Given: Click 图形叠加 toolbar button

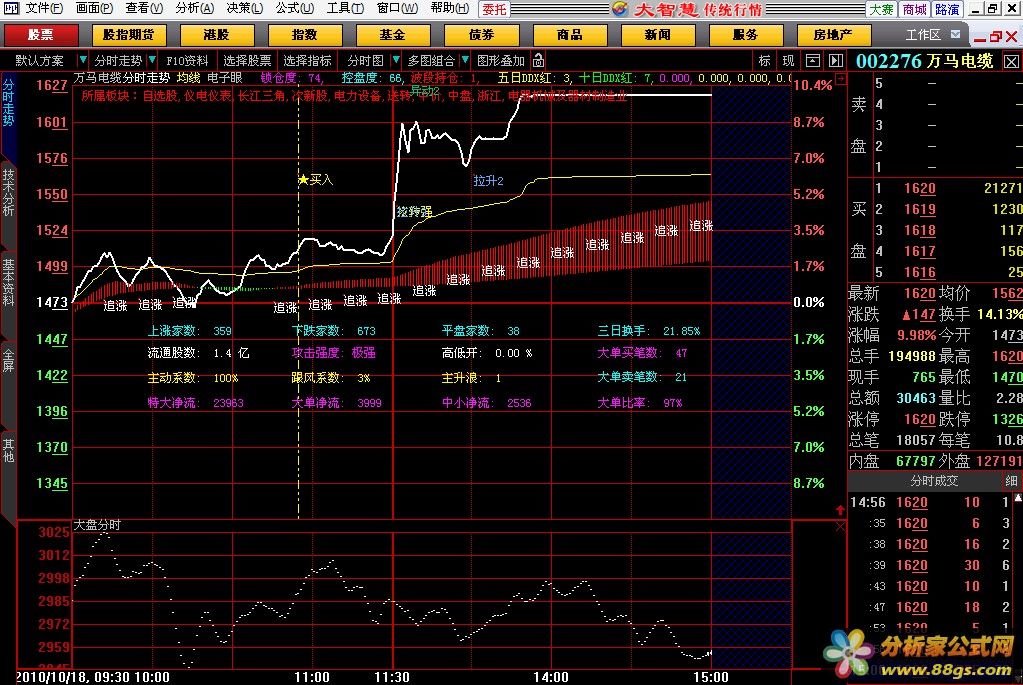Looking at the screenshot, I should [500, 61].
